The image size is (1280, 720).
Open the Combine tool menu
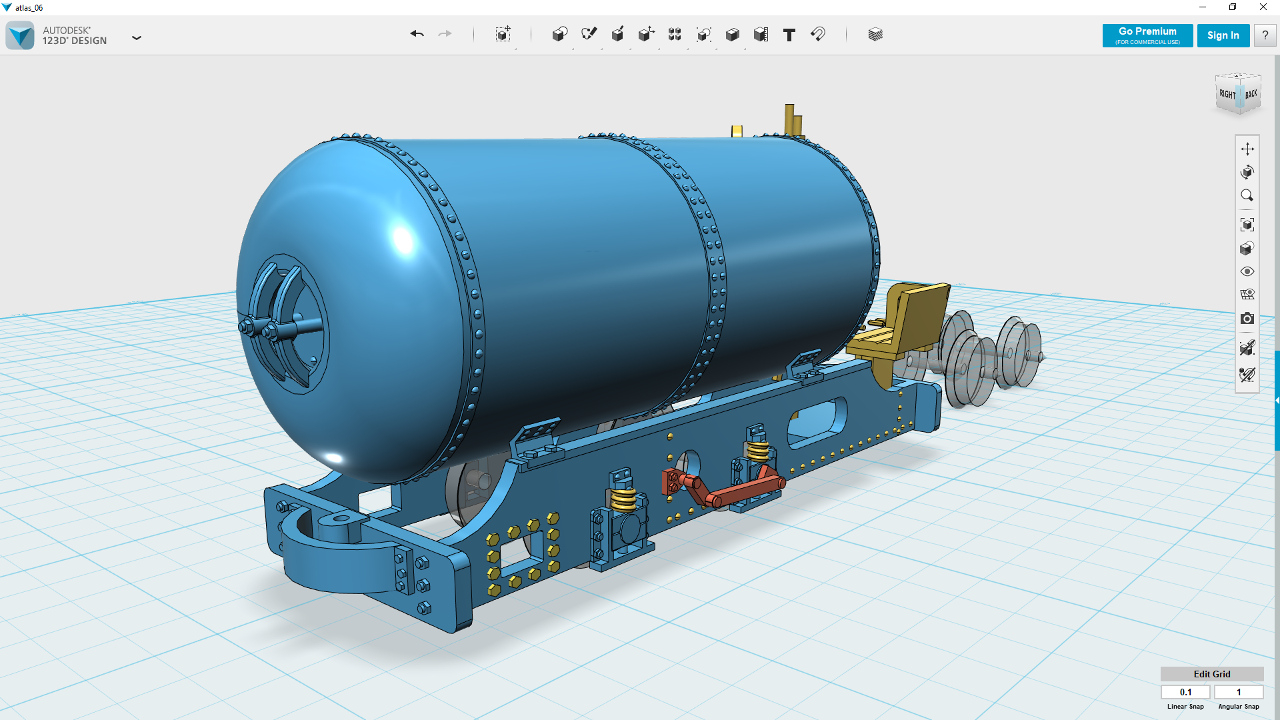click(x=732, y=34)
